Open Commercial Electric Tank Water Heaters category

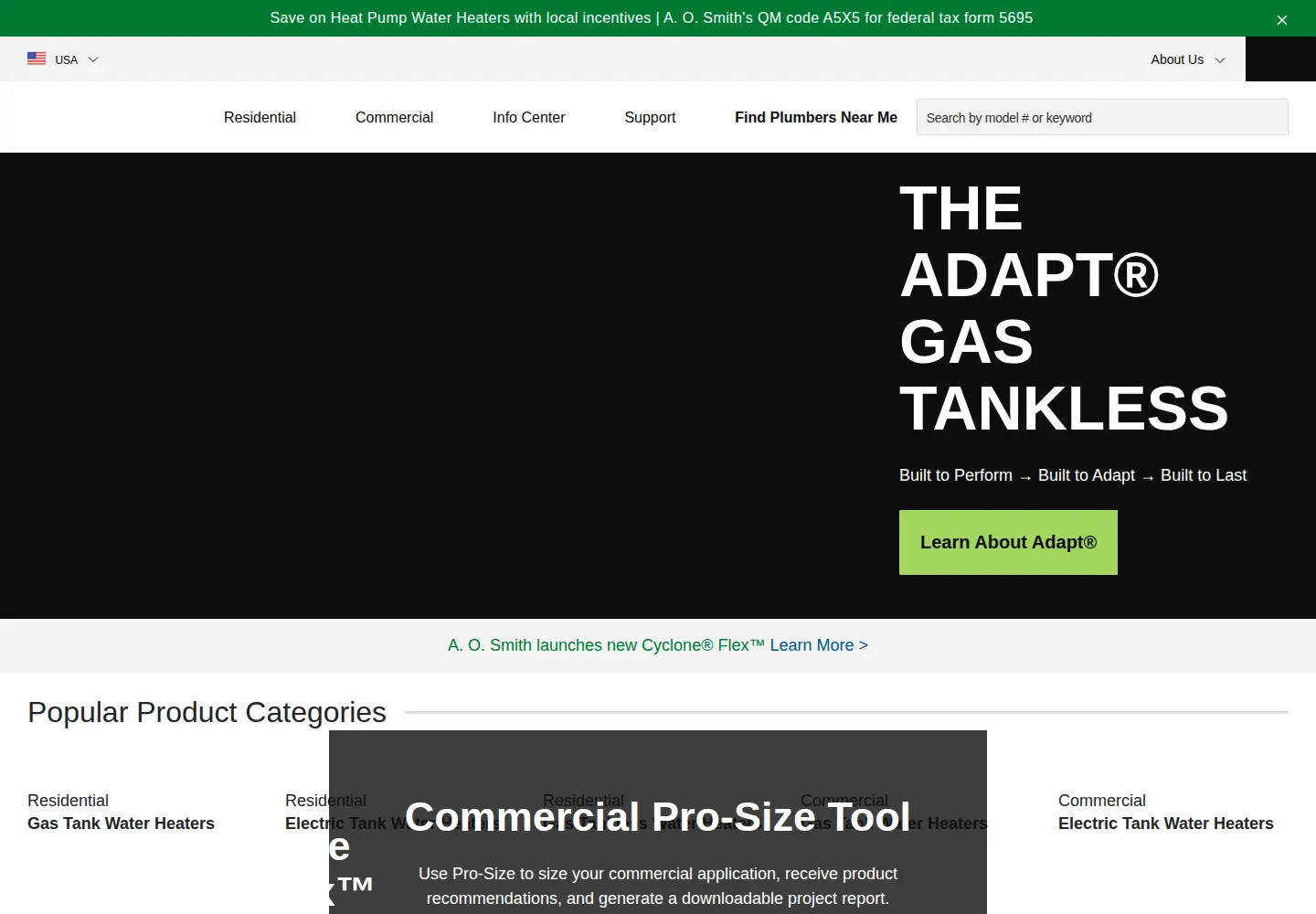point(1165,812)
